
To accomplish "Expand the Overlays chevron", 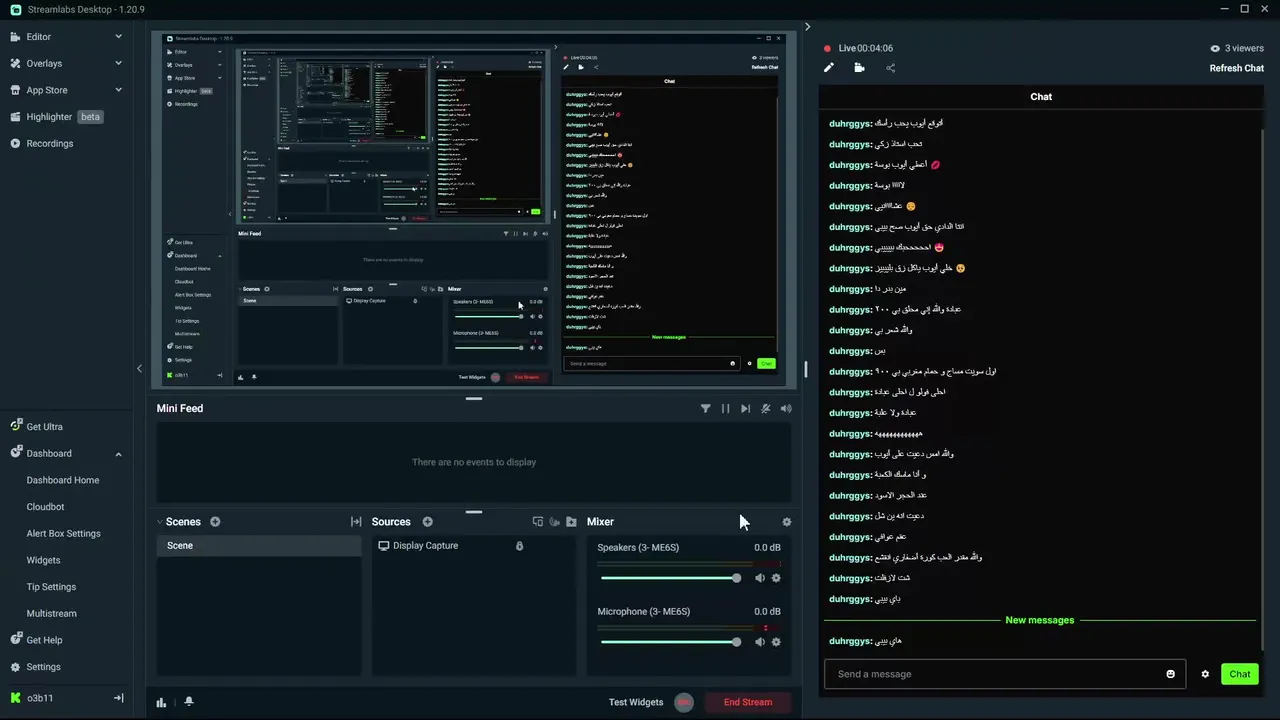I will click(x=118, y=63).
